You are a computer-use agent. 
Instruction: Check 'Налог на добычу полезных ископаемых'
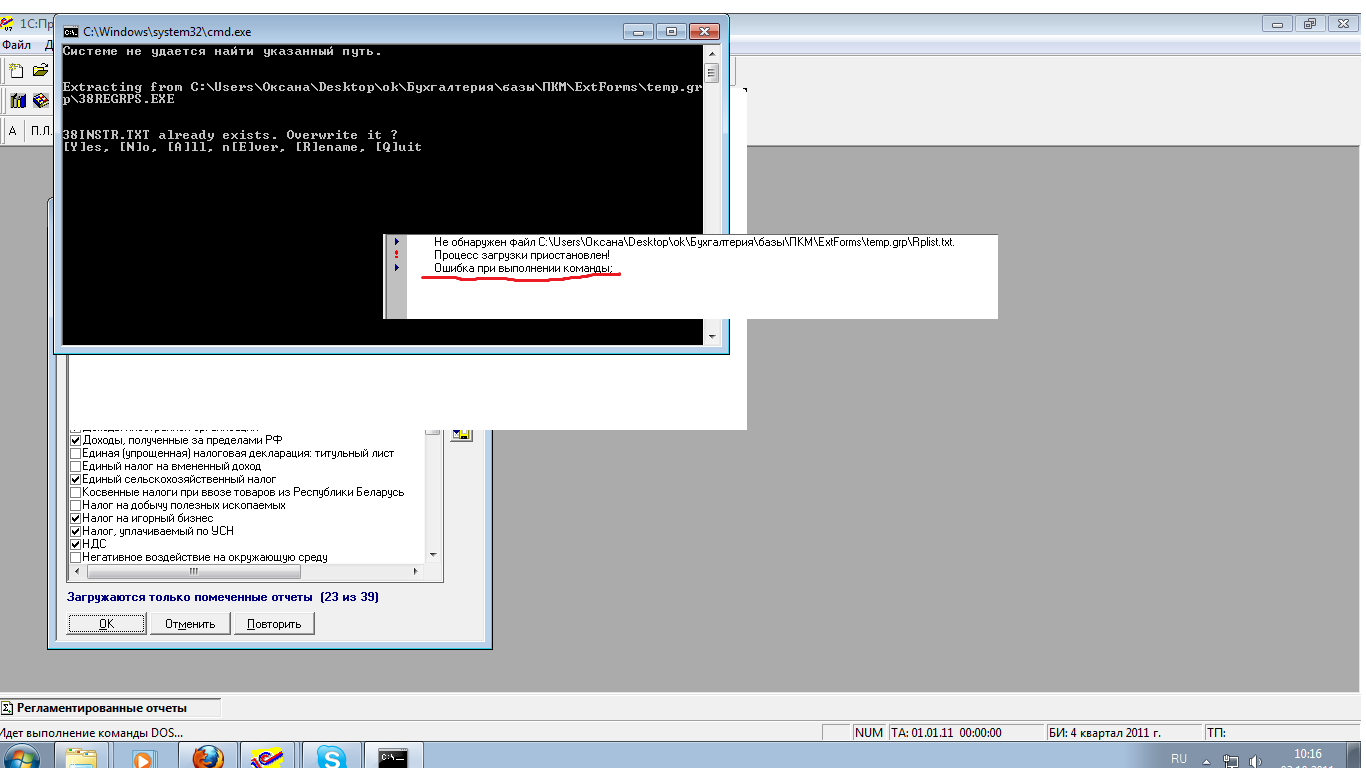click(x=75, y=505)
